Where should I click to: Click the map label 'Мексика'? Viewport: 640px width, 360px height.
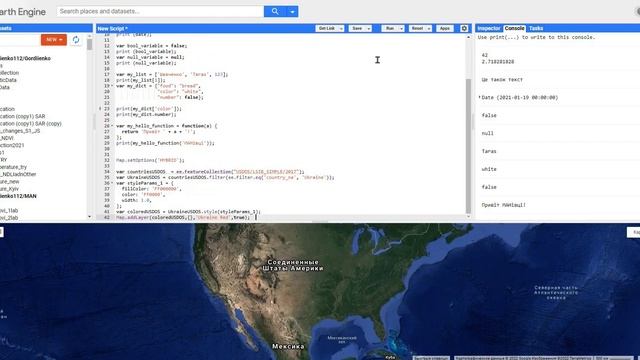click(288, 346)
